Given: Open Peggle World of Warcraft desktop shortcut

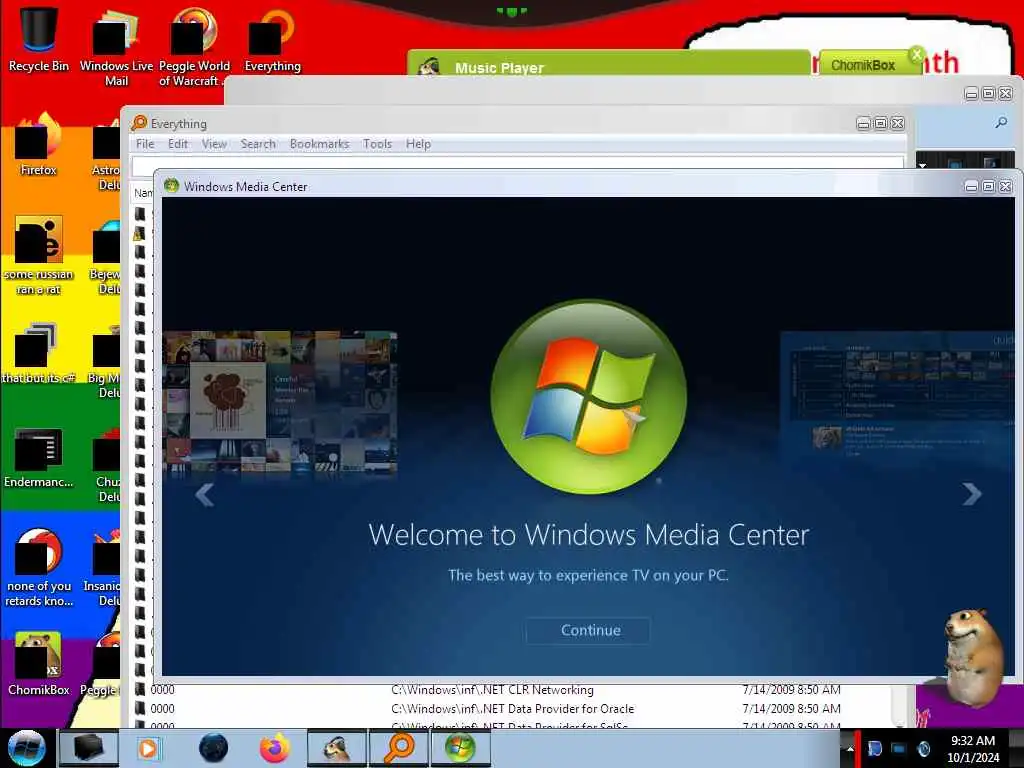Looking at the screenshot, I should tap(194, 47).
